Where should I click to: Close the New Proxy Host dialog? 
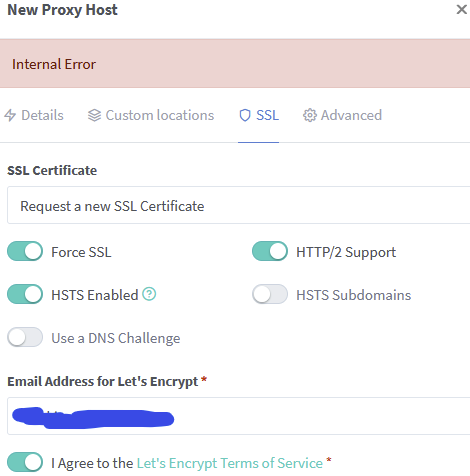click(461, 9)
